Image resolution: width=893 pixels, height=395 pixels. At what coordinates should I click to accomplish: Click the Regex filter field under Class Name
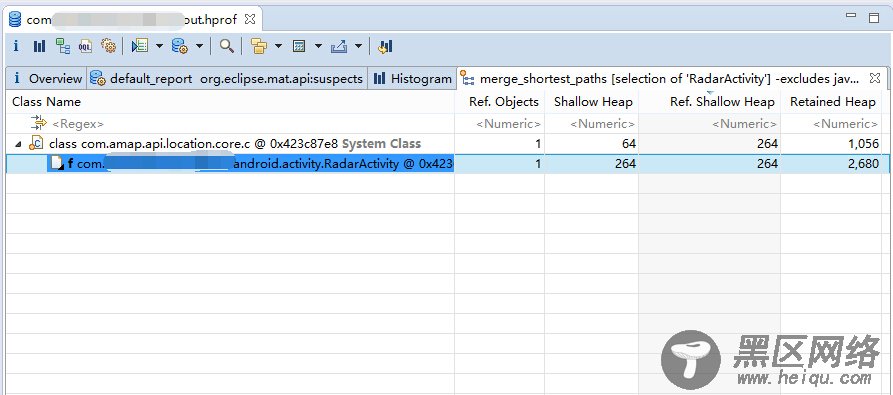click(x=230, y=123)
